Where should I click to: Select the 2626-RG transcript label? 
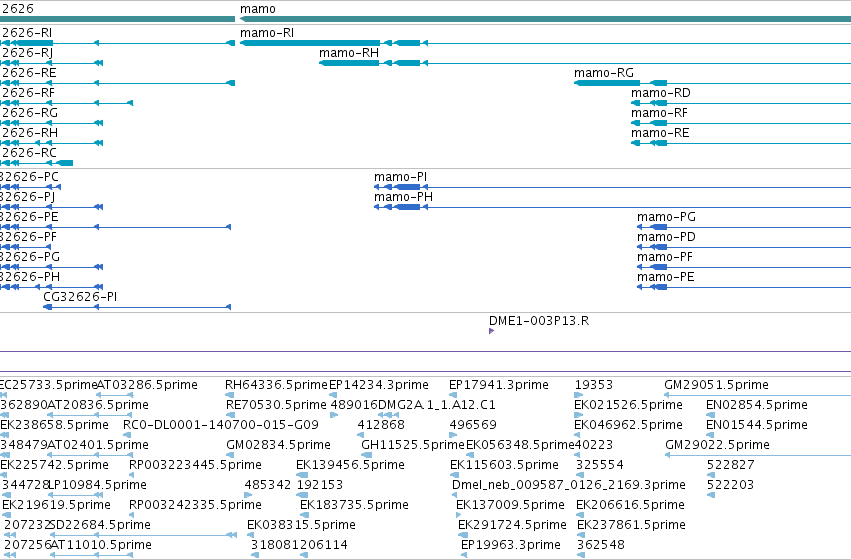29,113
